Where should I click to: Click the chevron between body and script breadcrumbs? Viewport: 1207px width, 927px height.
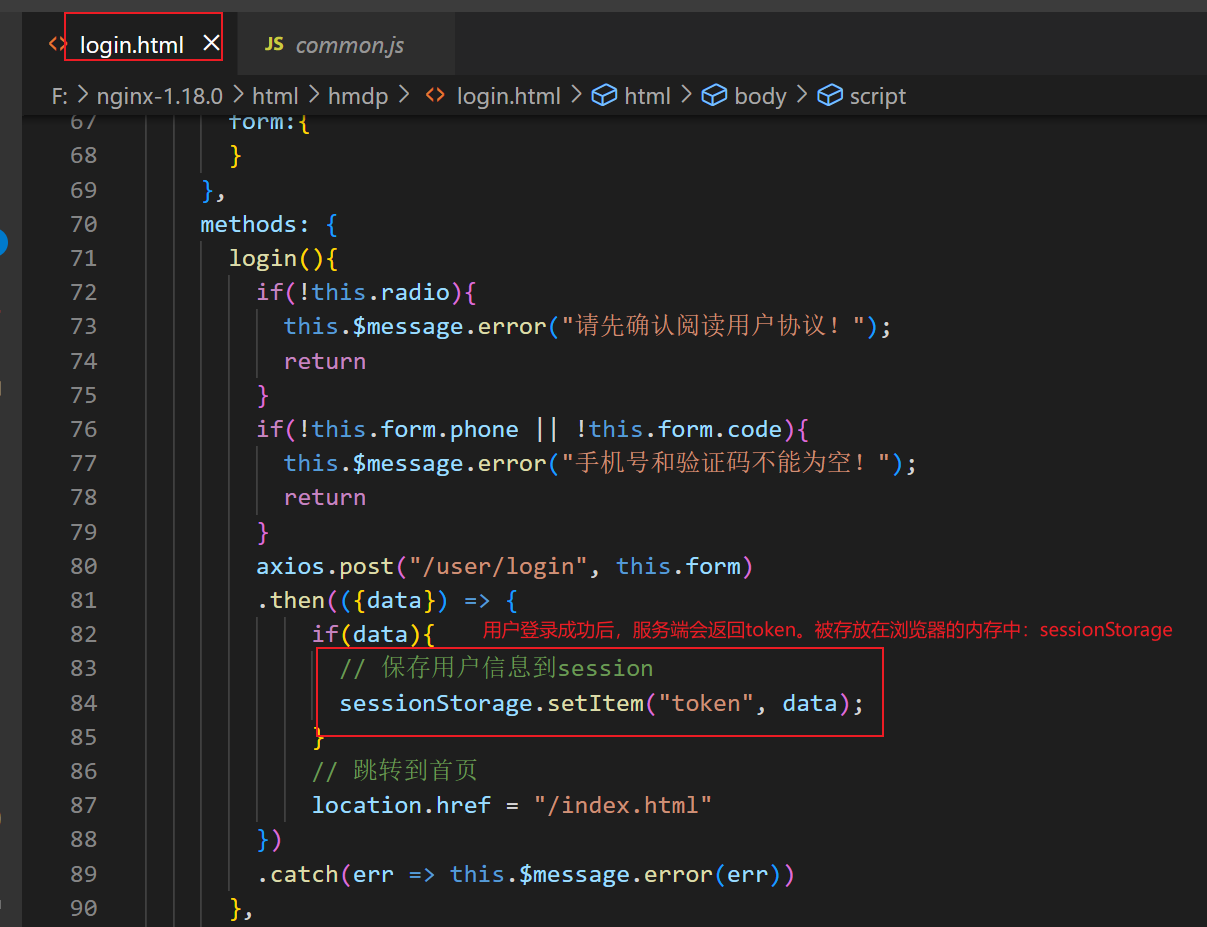coord(802,96)
